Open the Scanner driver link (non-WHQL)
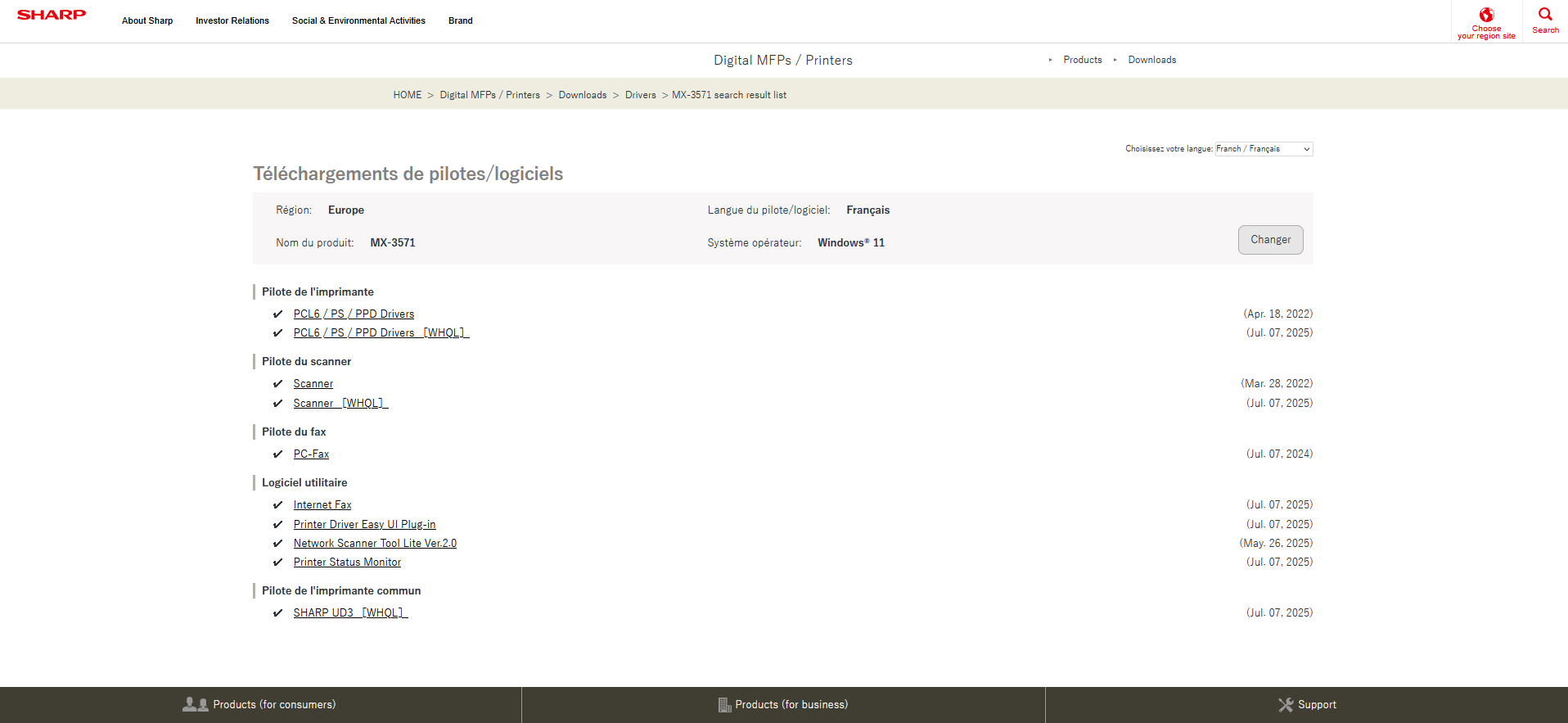This screenshot has width=1568, height=723. click(x=313, y=383)
